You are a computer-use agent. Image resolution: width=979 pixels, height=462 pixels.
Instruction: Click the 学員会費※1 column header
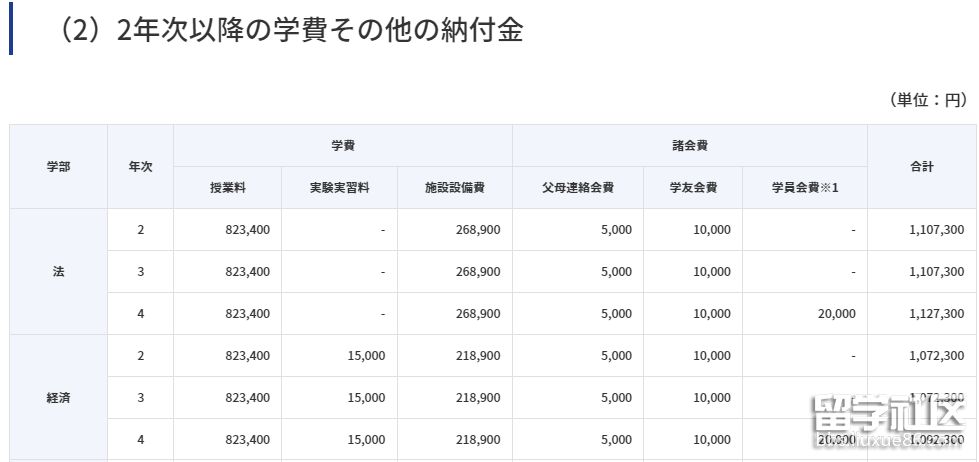[804, 188]
